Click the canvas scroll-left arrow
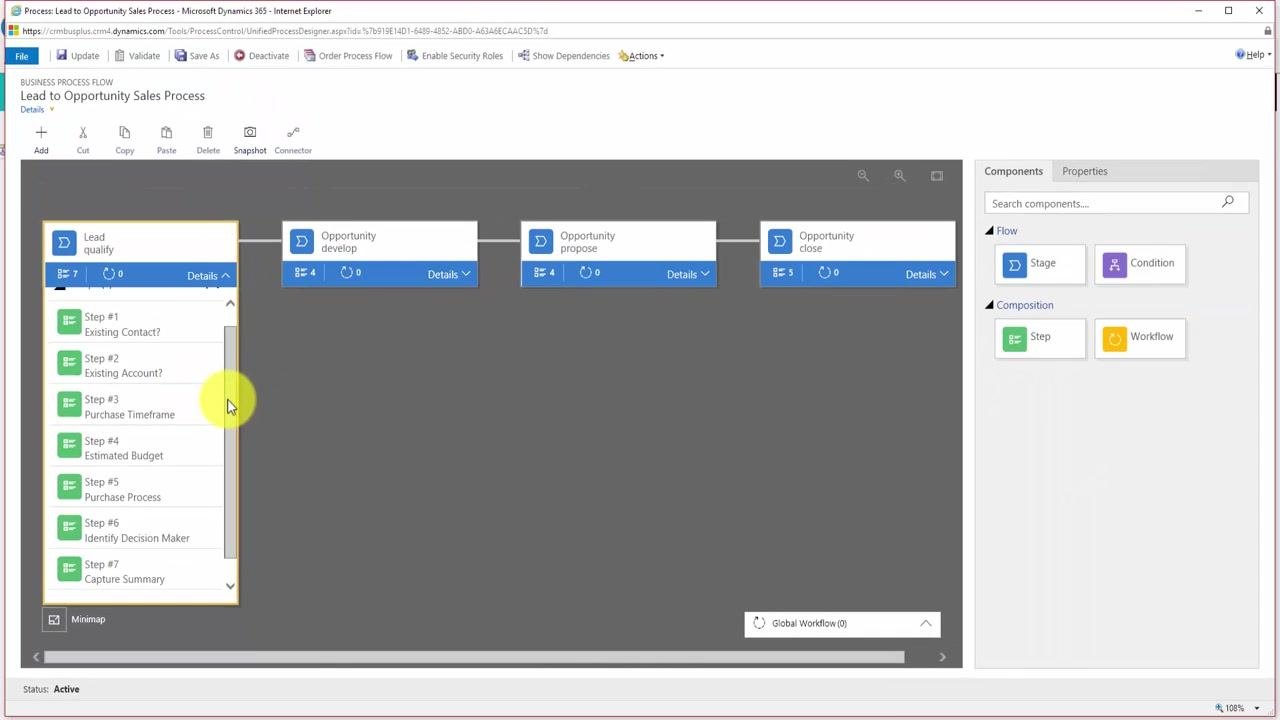 point(36,657)
